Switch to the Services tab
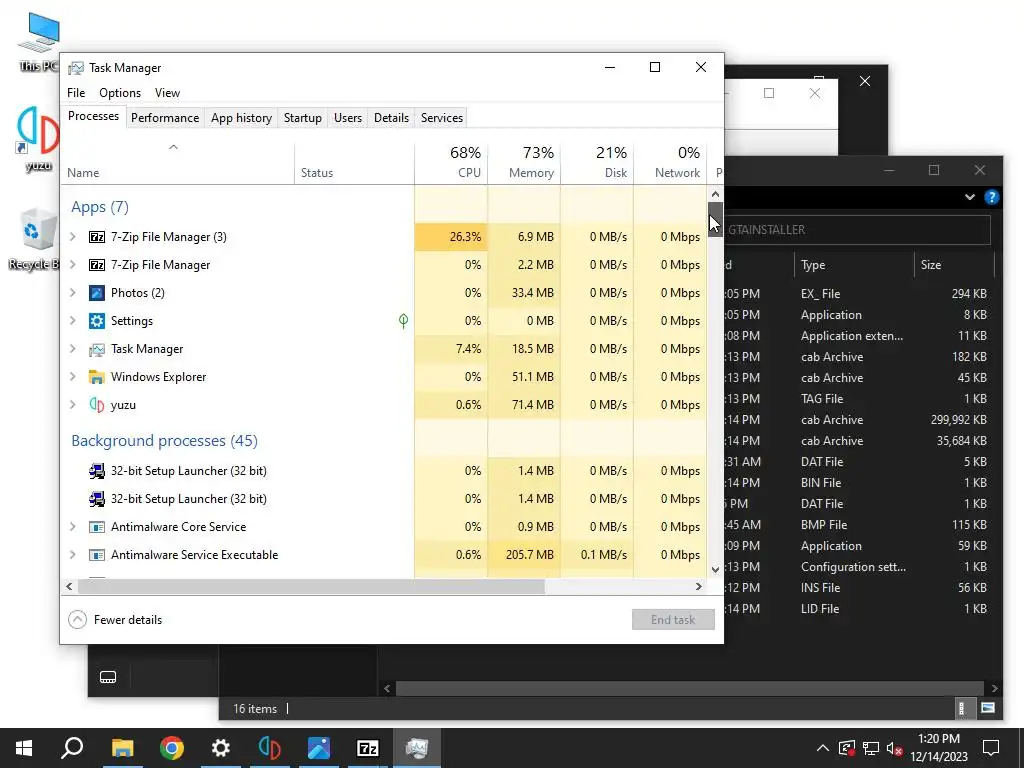This screenshot has height=768, width=1024. click(x=441, y=118)
